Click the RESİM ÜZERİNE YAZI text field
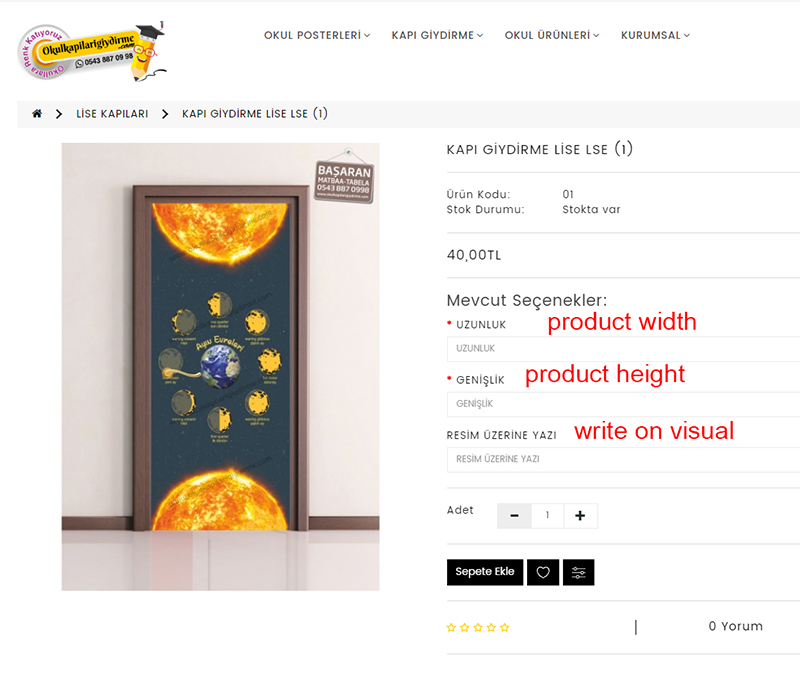 tap(623, 460)
